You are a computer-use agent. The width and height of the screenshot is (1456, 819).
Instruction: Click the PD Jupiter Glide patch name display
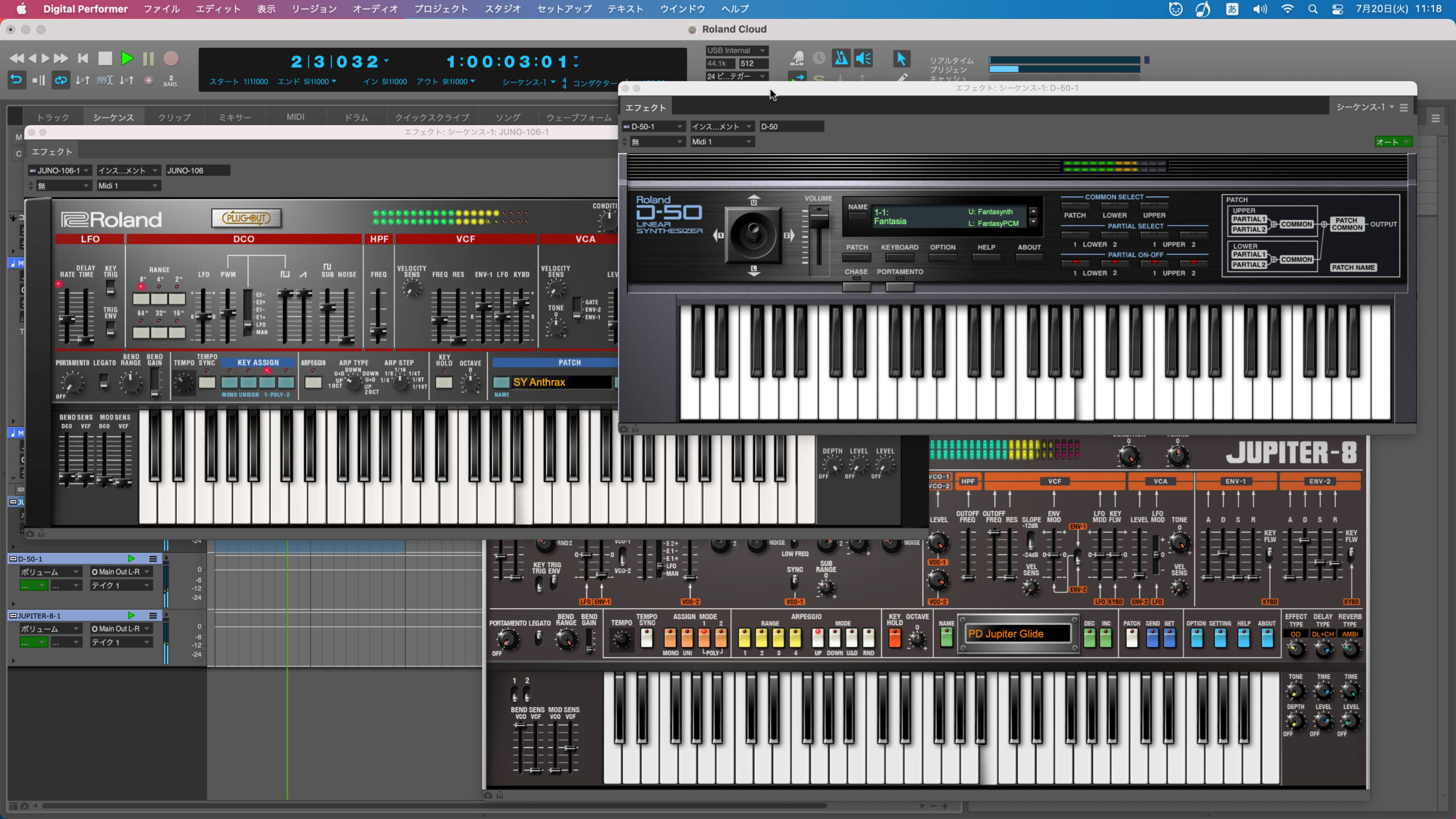1018,634
